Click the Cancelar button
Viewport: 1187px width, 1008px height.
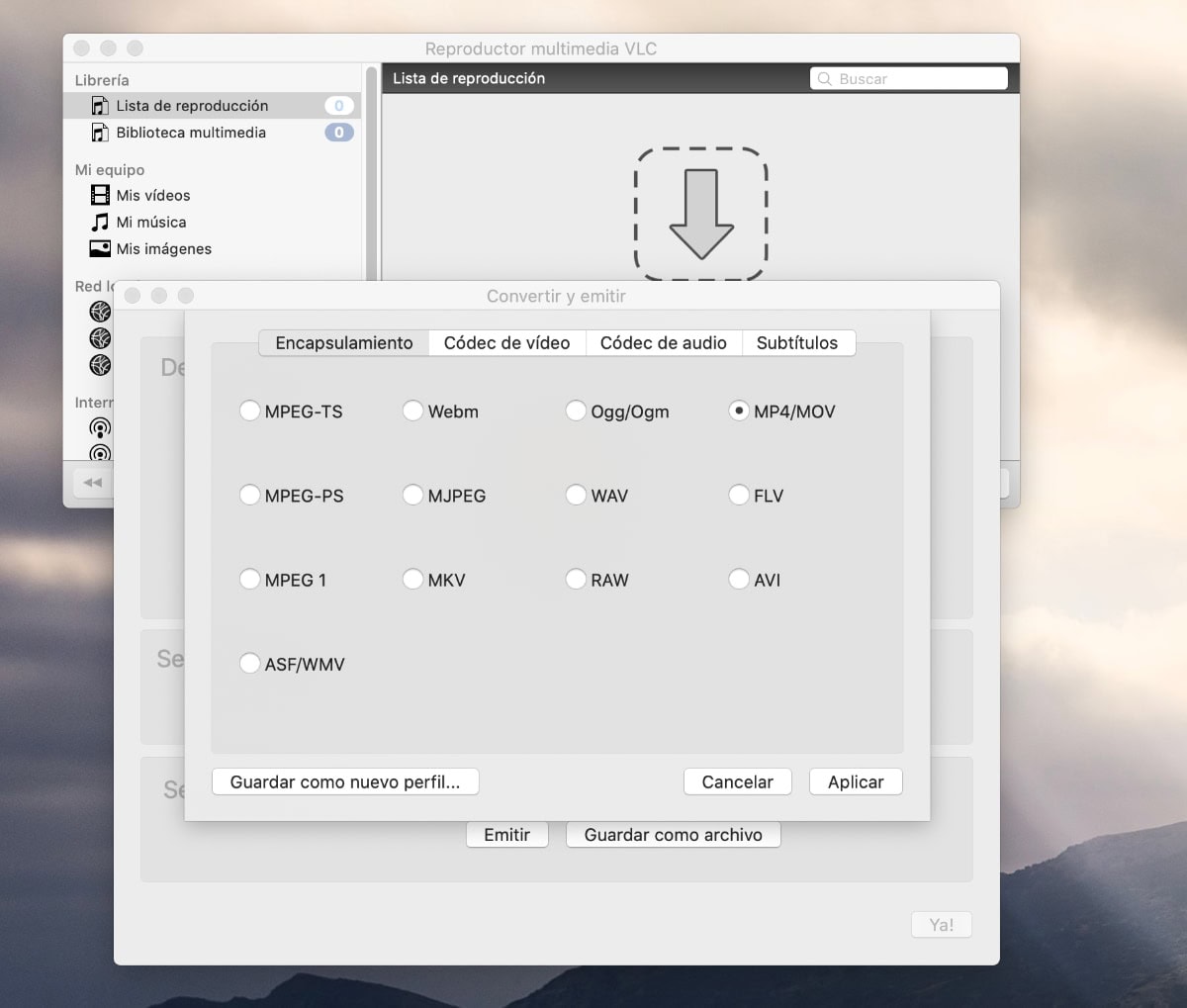pyautogui.click(x=738, y=781)
